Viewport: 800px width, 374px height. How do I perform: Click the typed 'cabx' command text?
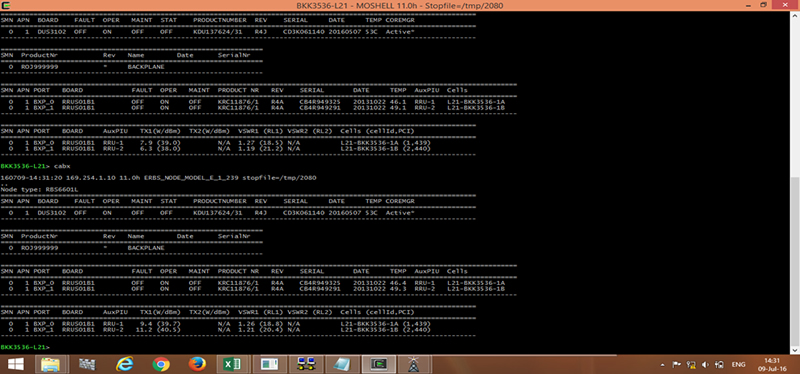coord(61,166)
